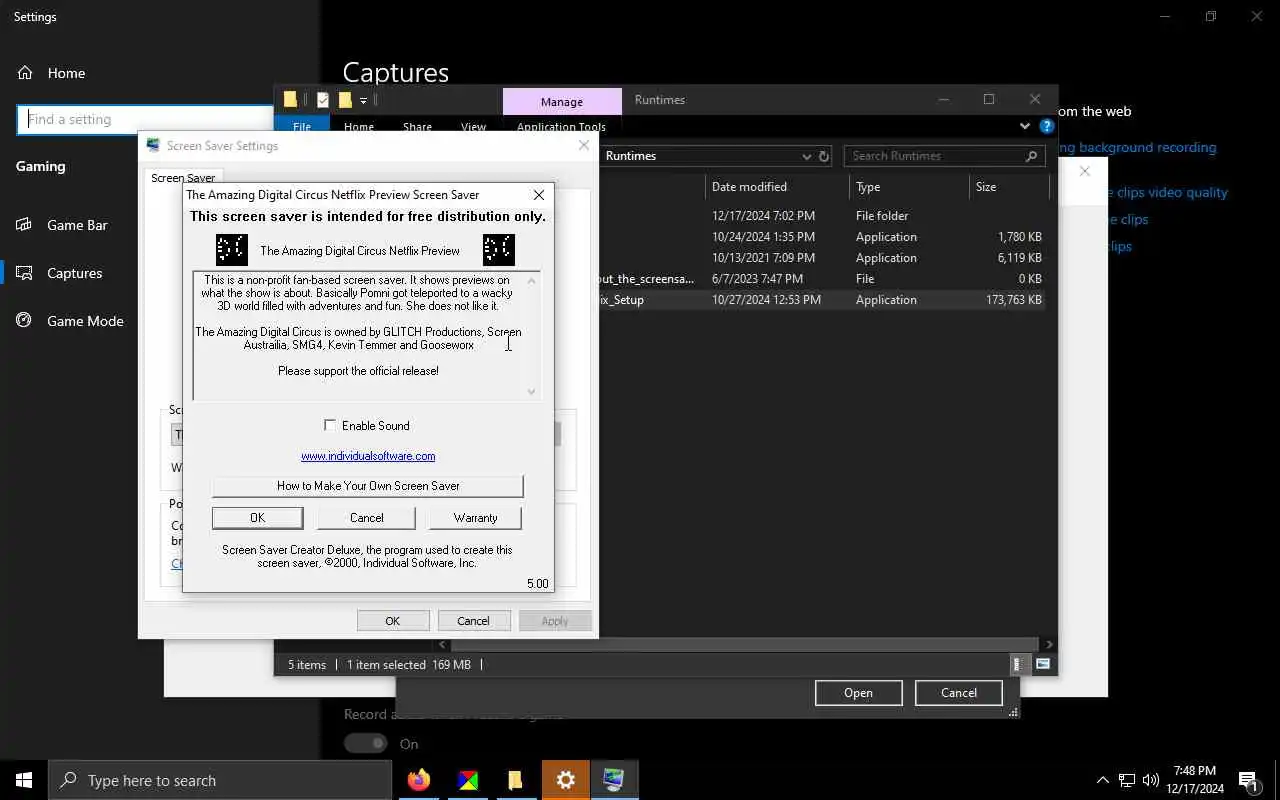Click the Type here to search box
Screen dimensions: 1280x800
tap(220, 780)
